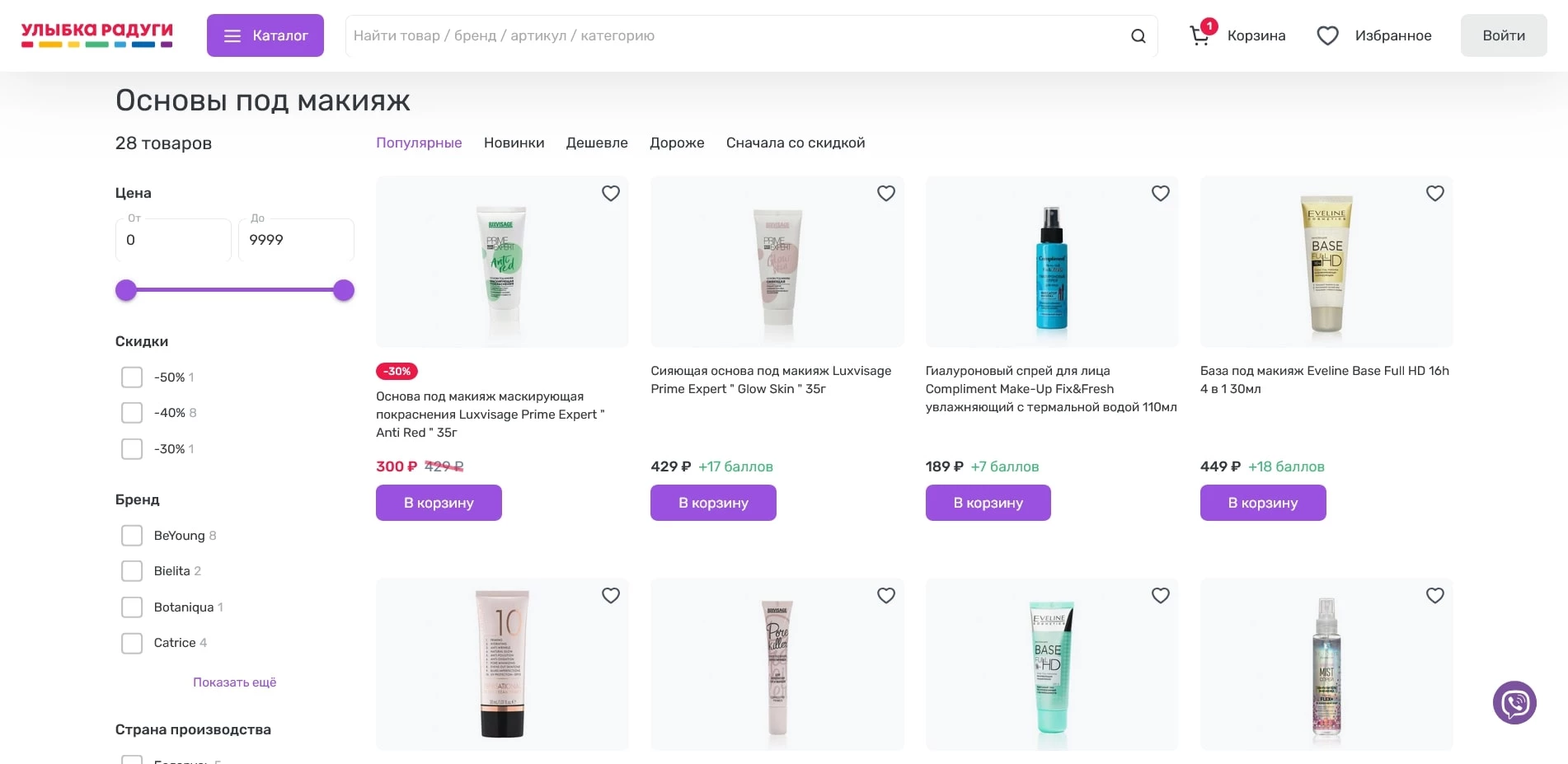1568x764 pixels.
Task: Click the maximum price slider handle
Action: coord(344,290)
